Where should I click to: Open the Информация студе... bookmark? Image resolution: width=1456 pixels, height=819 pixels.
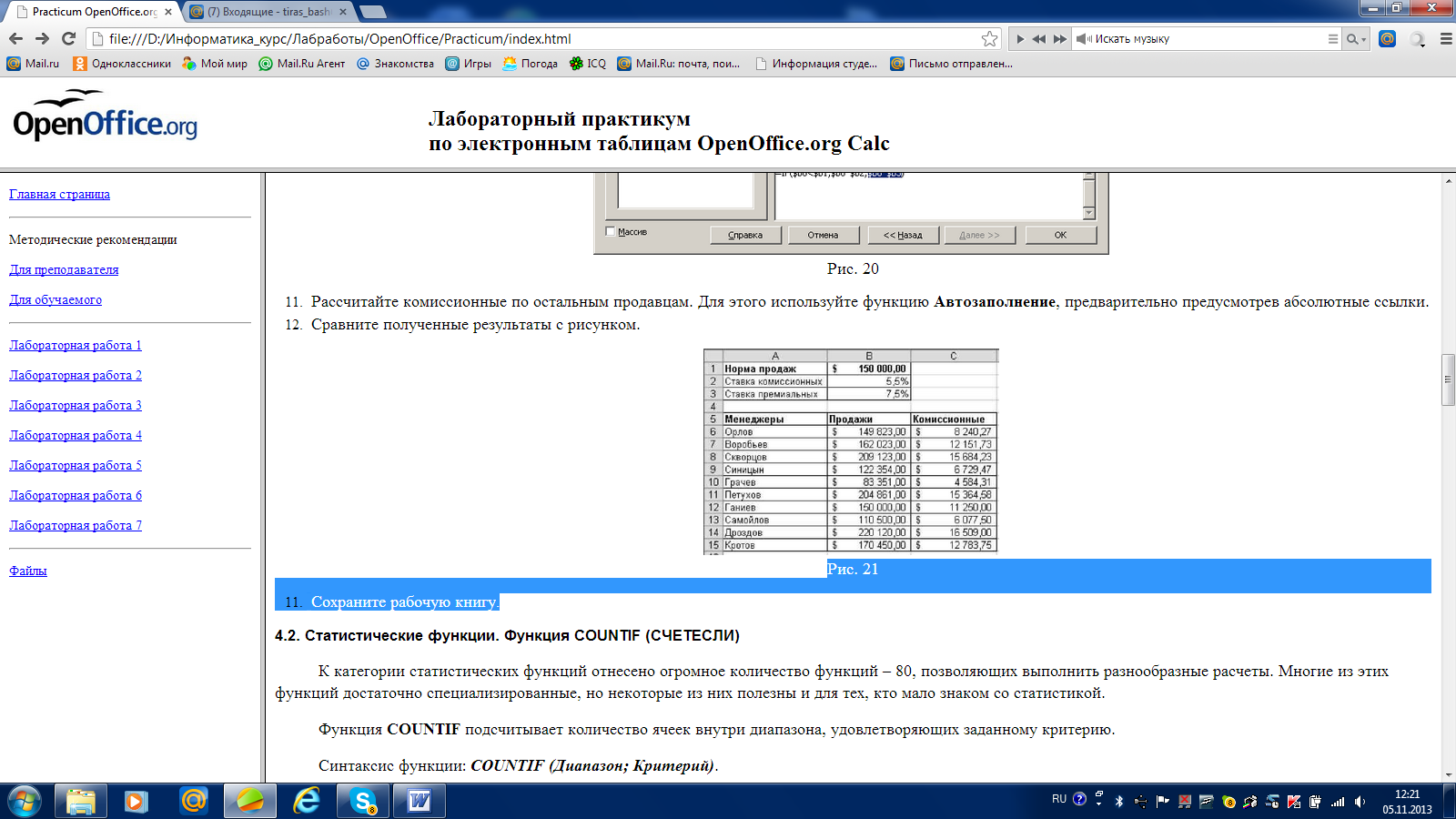(816, 64)
